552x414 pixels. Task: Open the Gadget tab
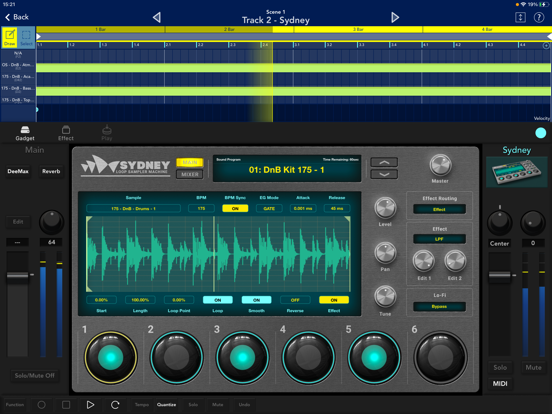(x=25, y=133)
